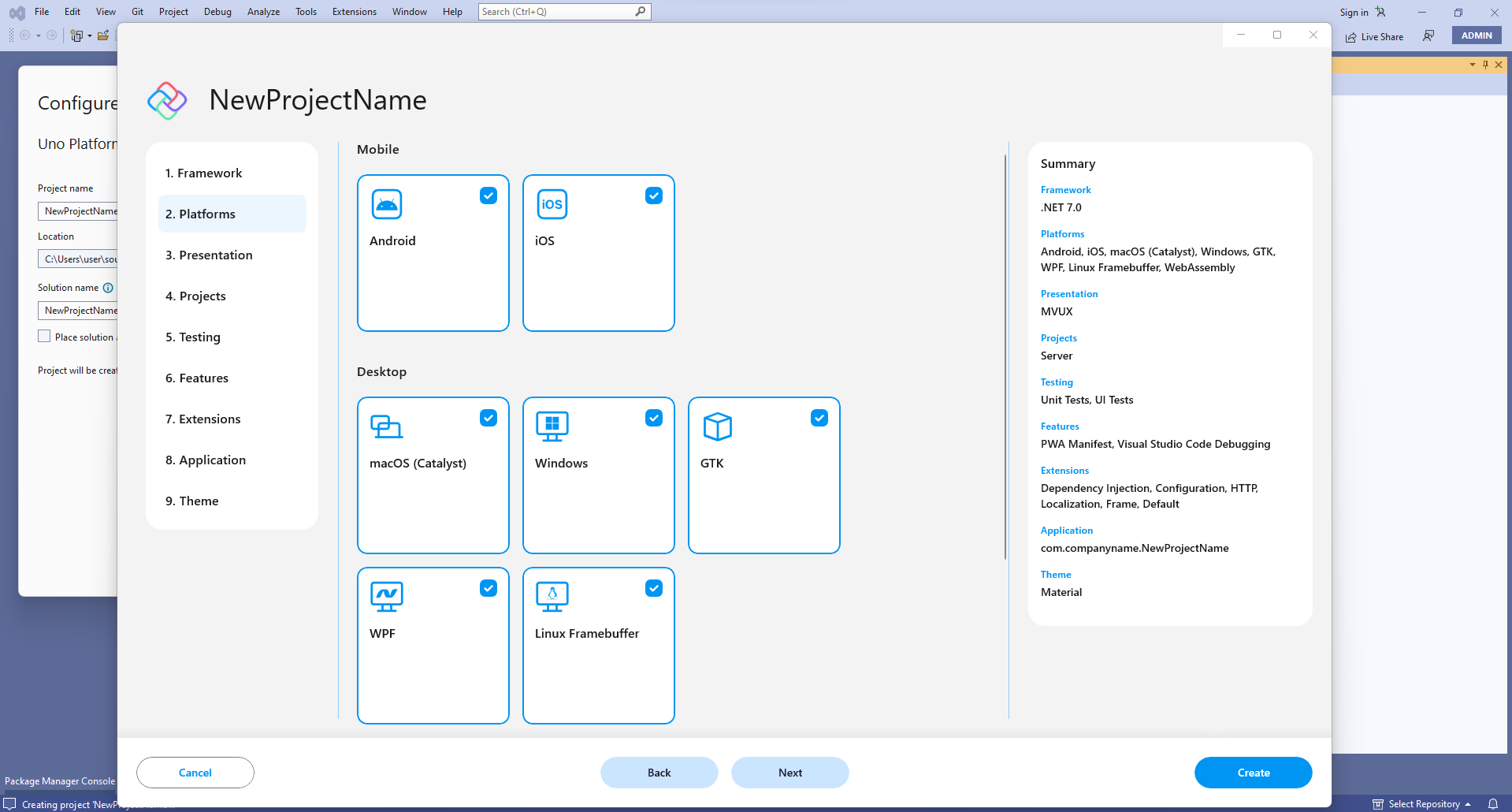
Task: Uncheck the Android platform checkbox
Action: click(x=489, y=196)
